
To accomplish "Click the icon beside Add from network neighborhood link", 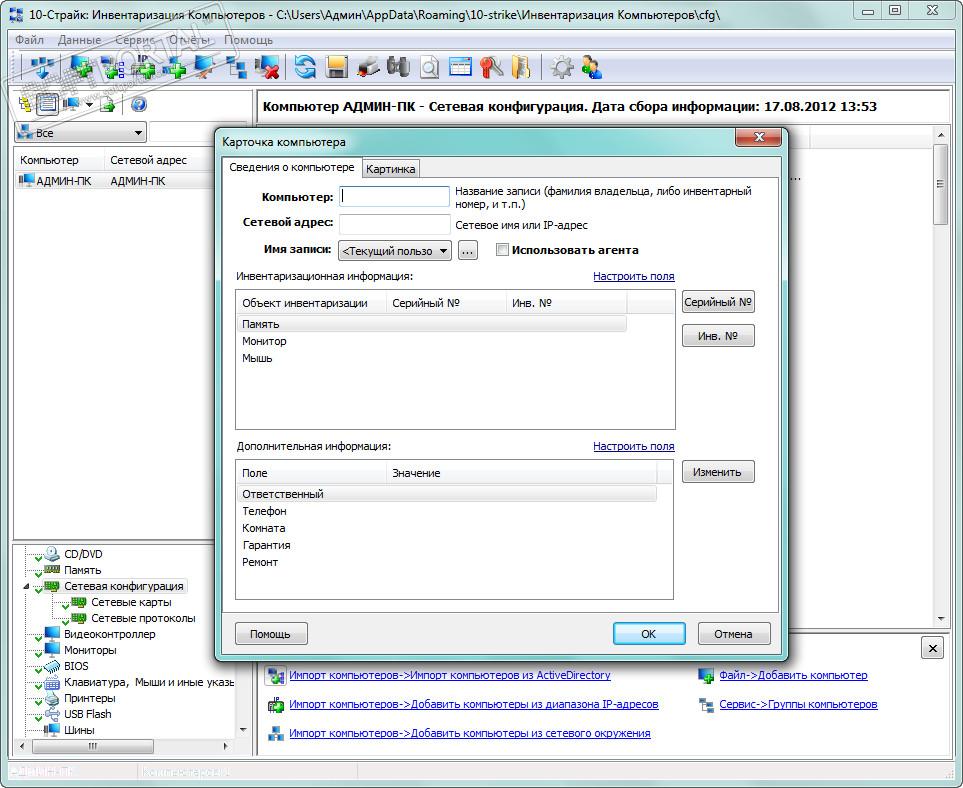I will tap(275, 733).
